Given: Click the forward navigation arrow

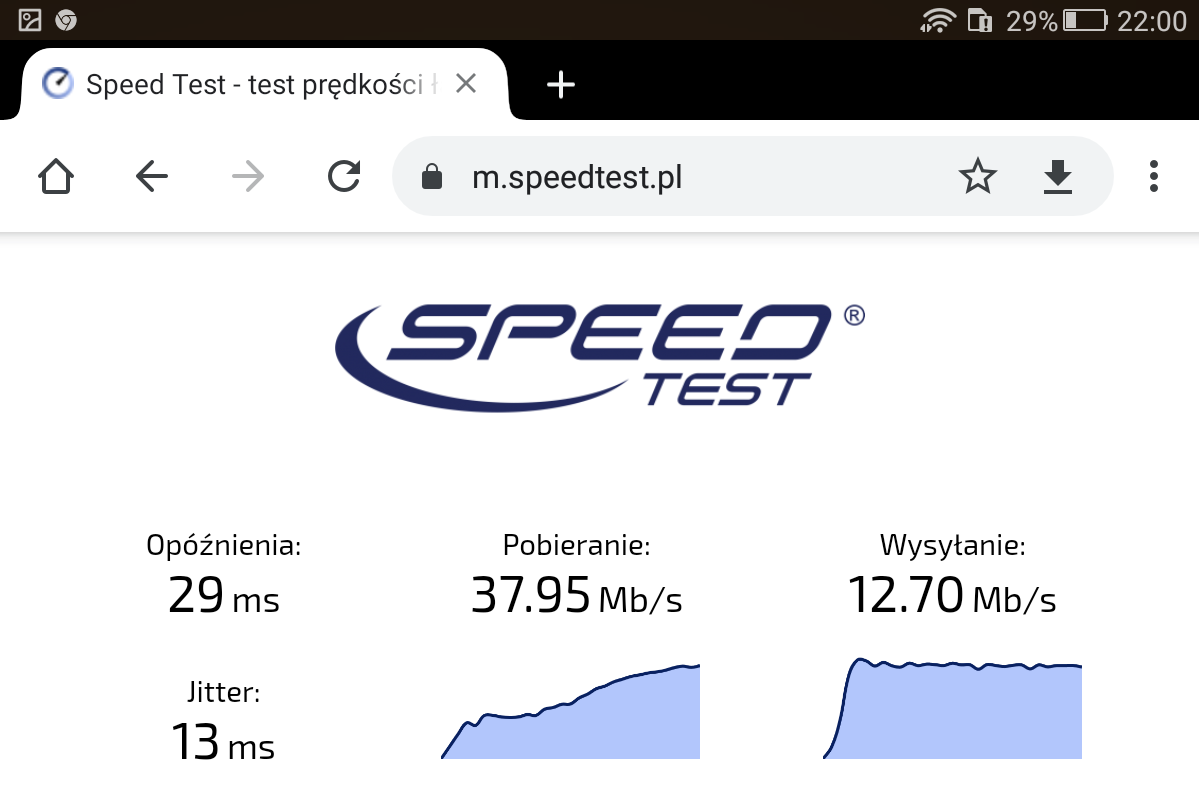Looking at the screenshot, I should [x=248, y=177].
